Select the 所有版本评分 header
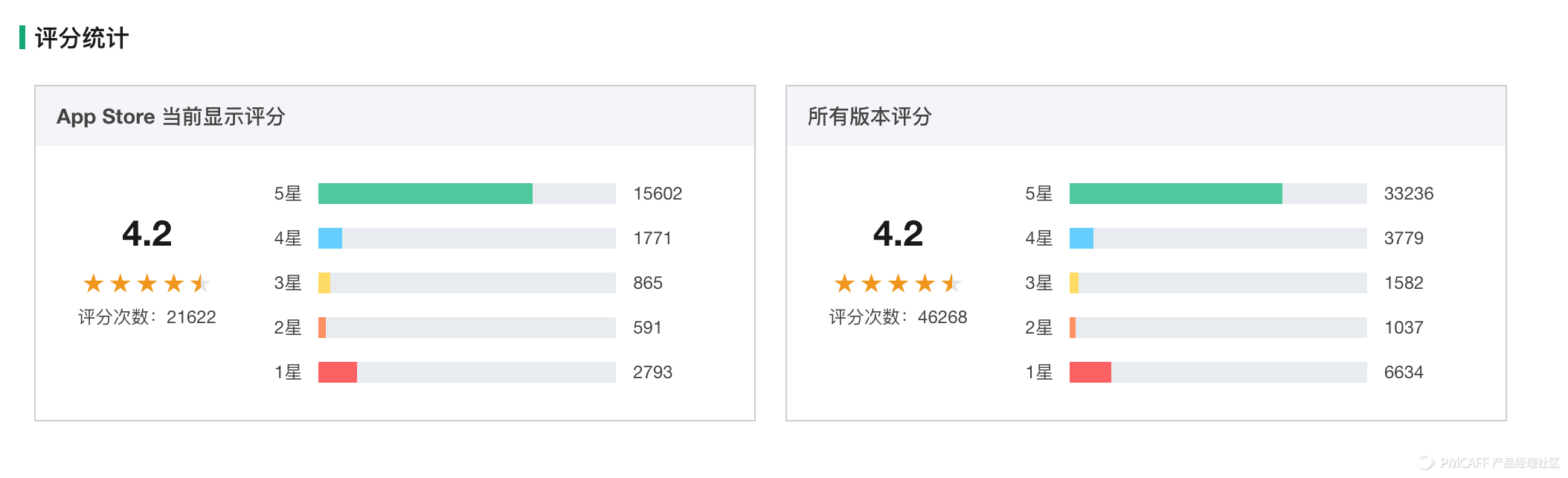Viewport: 1568px width, 478px height. pyautogui.click(x=870, y=117)
